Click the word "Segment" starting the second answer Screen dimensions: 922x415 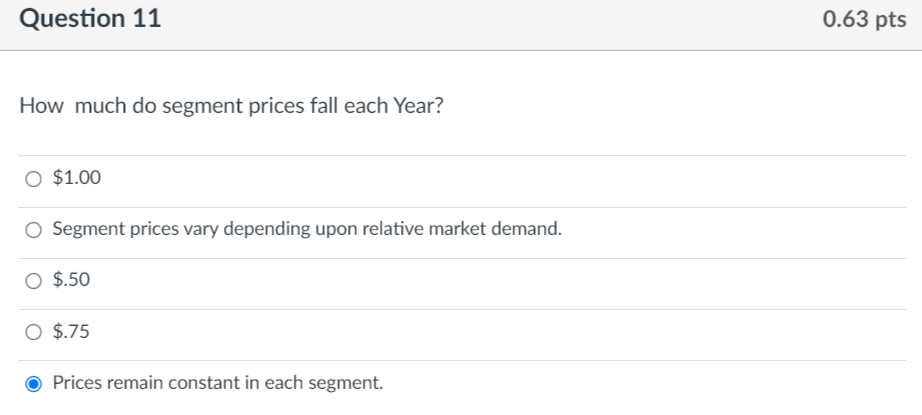(85, 230)
